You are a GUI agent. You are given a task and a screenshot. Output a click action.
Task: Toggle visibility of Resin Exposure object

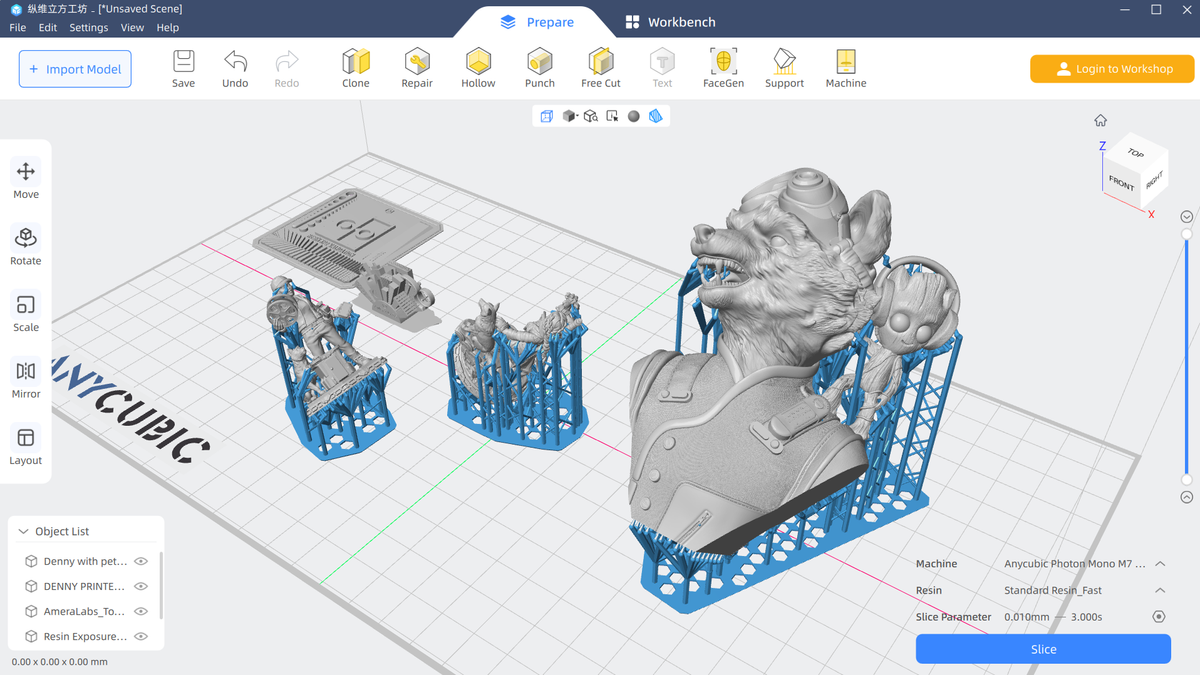(x=141, y=636)
